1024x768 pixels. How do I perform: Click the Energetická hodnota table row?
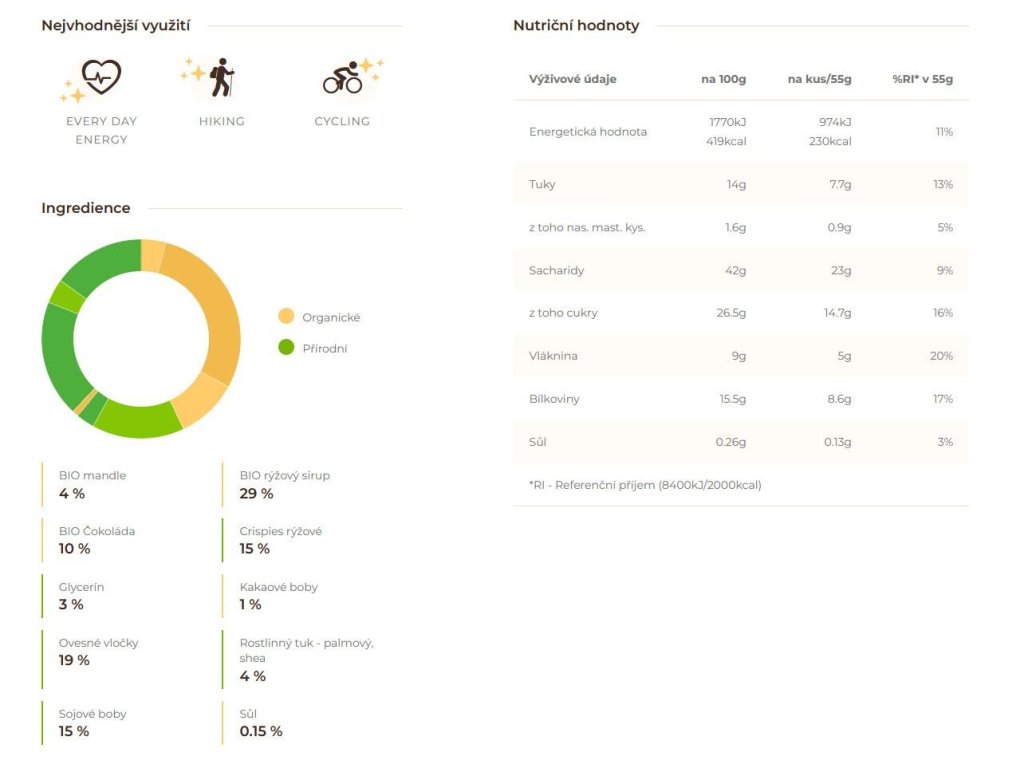[x=741, y=132]
